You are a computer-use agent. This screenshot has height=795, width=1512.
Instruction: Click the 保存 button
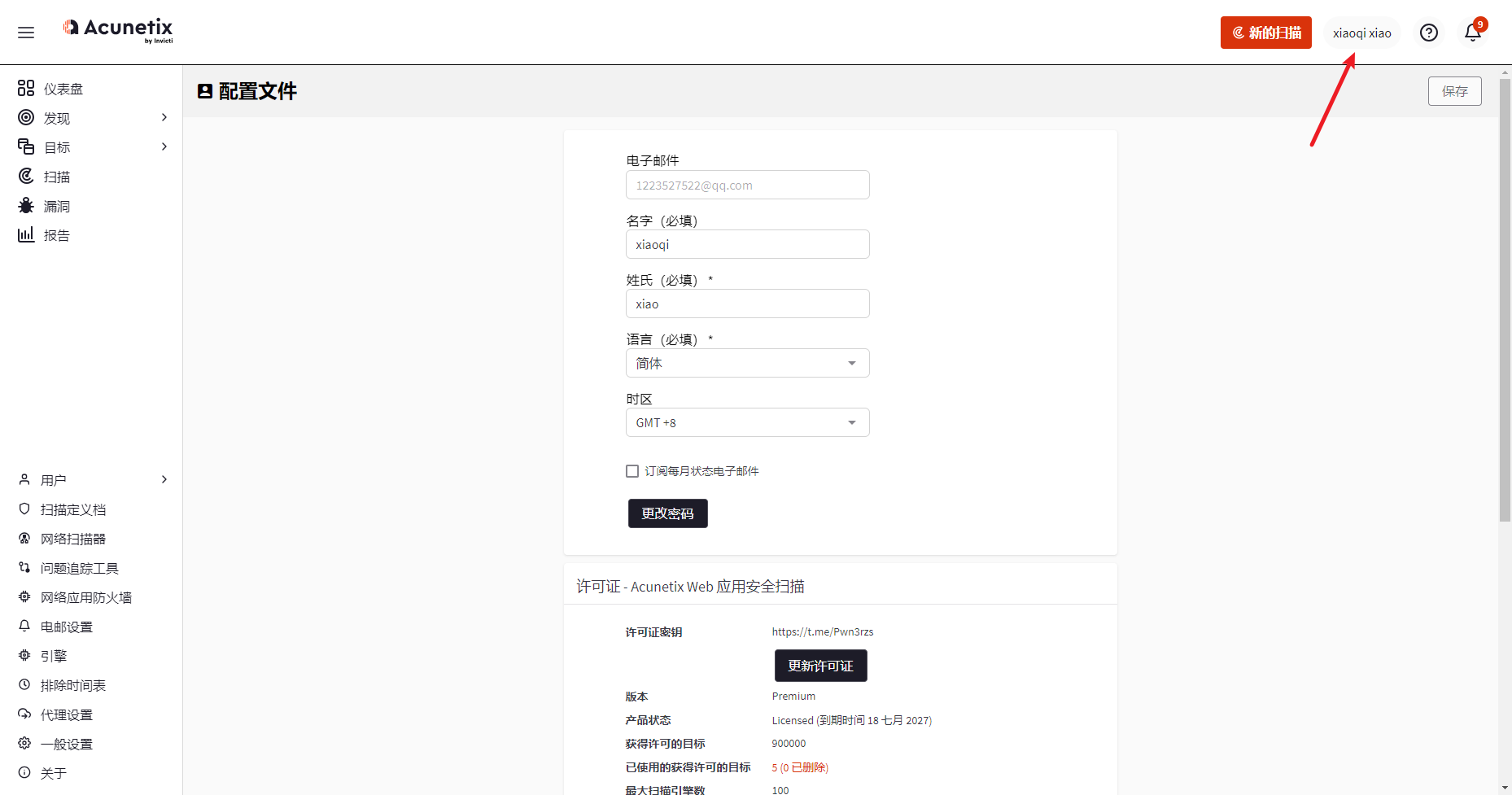point(1455,91)
